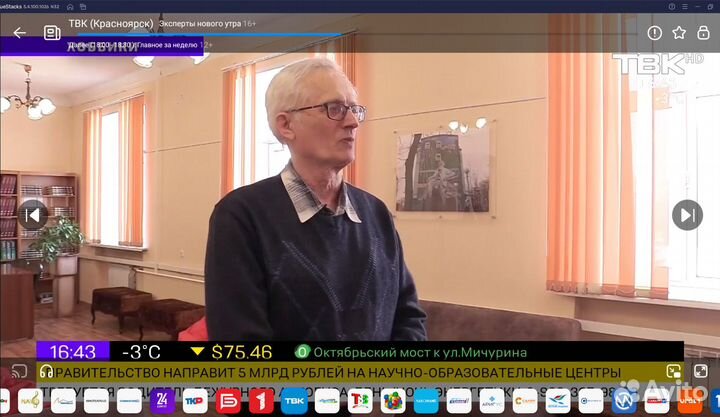The height and width of the screenshot is (417, 720).
Task: Toggle audio headphones mode icon
Action: 46,372
